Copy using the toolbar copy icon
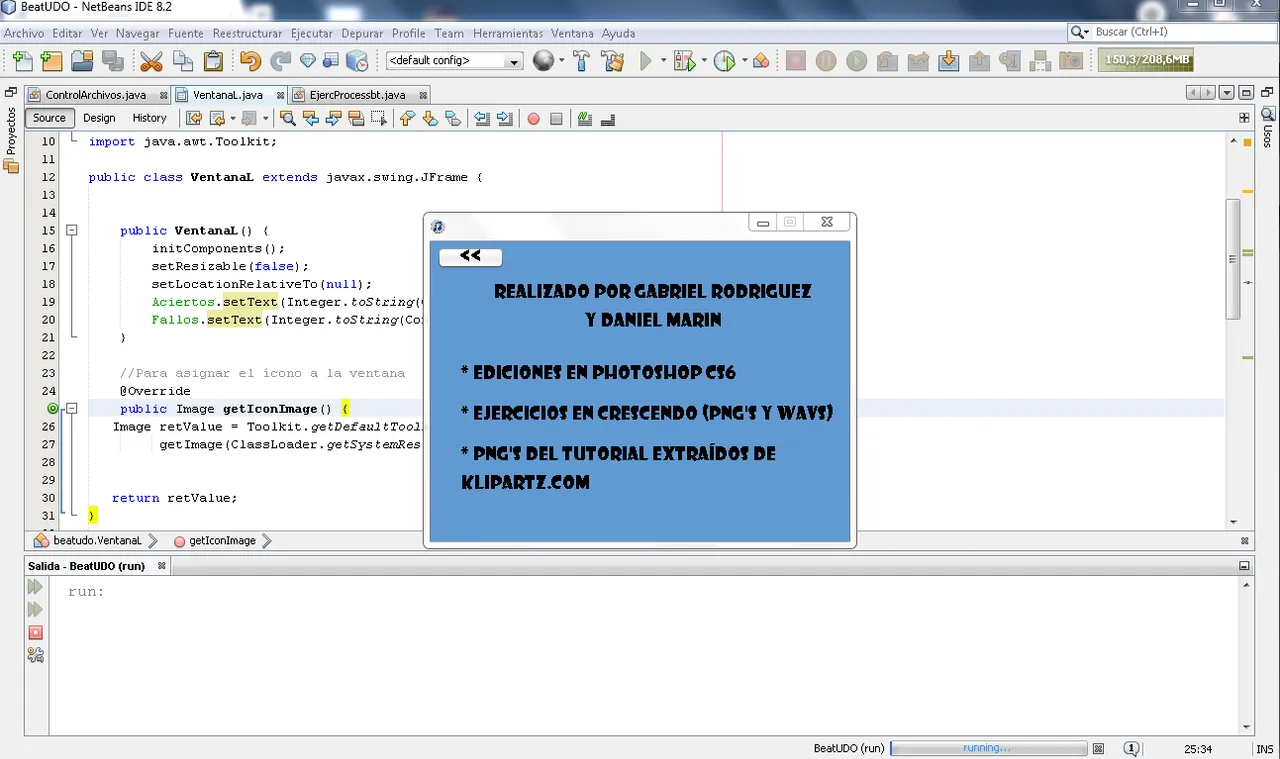 click(182, 61)
